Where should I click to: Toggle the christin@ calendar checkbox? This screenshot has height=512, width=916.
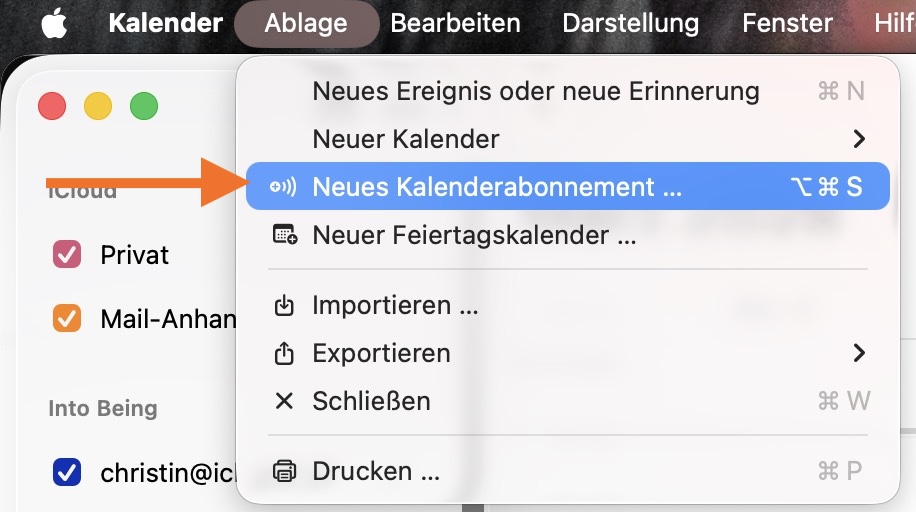point(66,472)
